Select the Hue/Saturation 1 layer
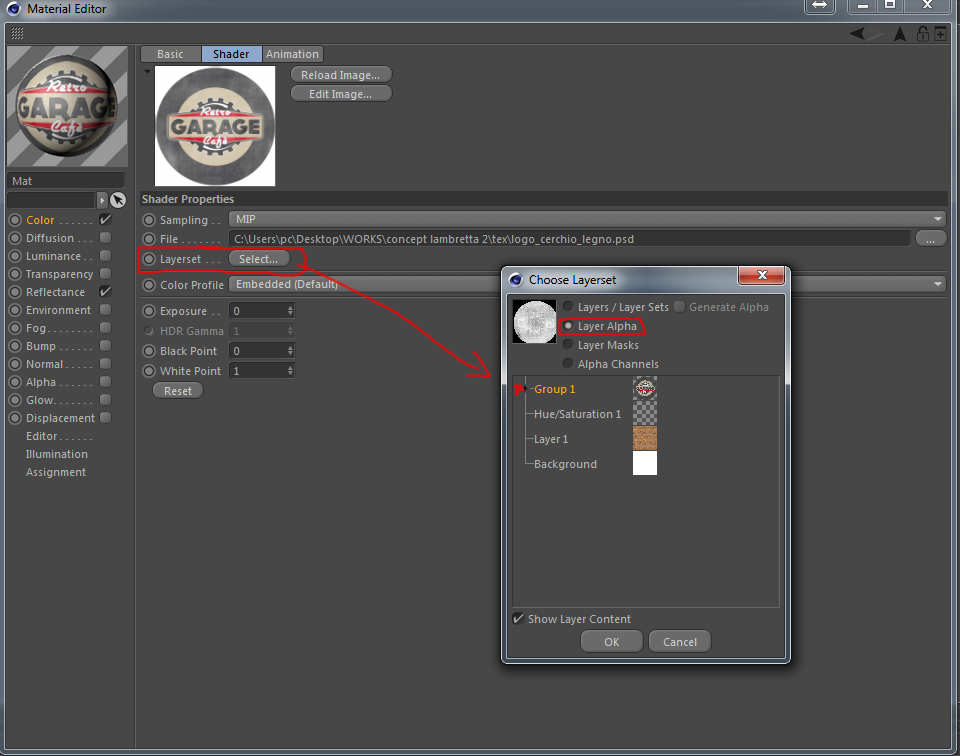 (x=577, y=414)
